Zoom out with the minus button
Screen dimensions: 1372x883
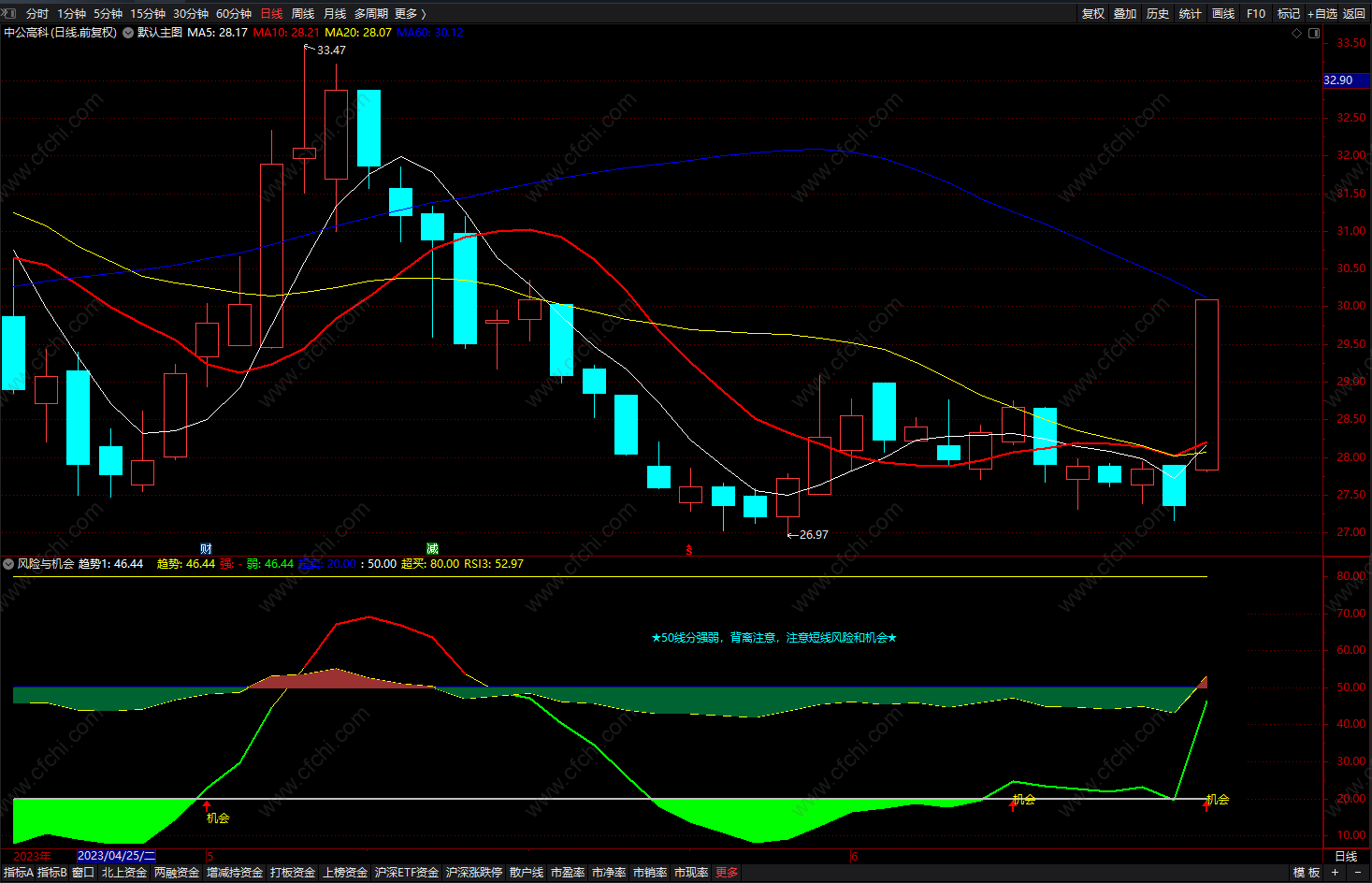pos(1358,872)
